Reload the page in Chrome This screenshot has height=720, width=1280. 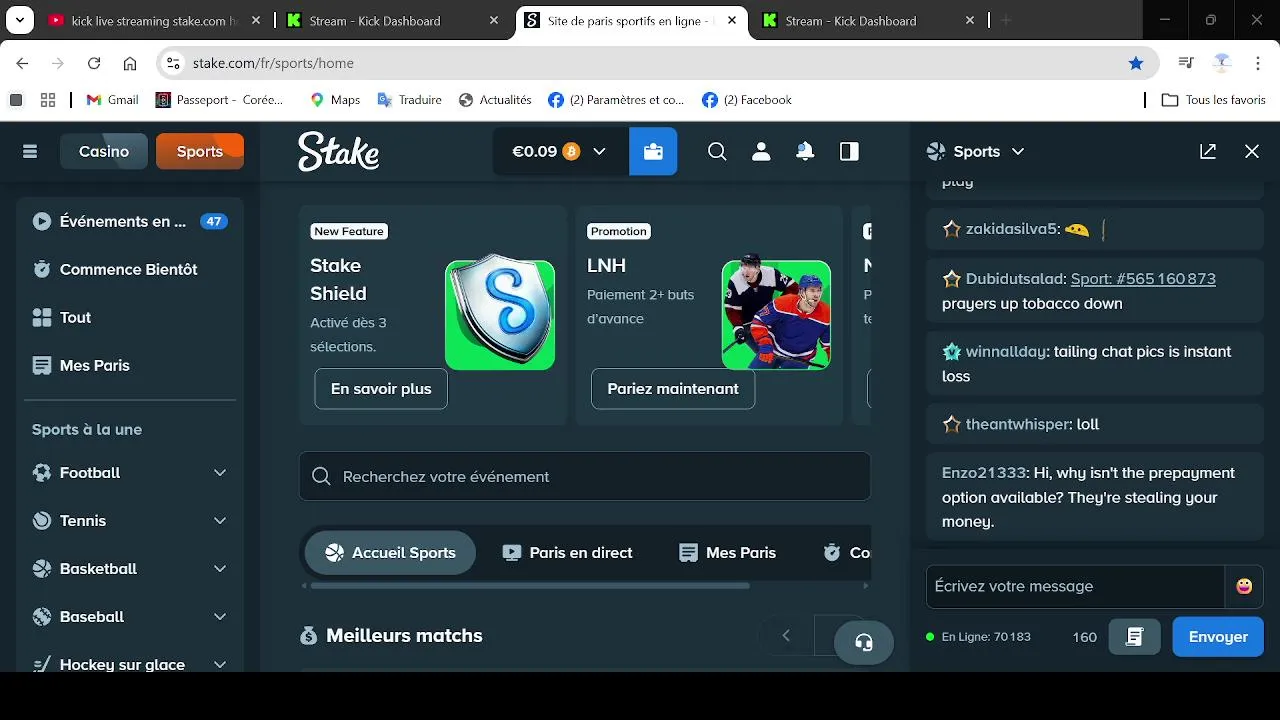(x=94, y=63)
